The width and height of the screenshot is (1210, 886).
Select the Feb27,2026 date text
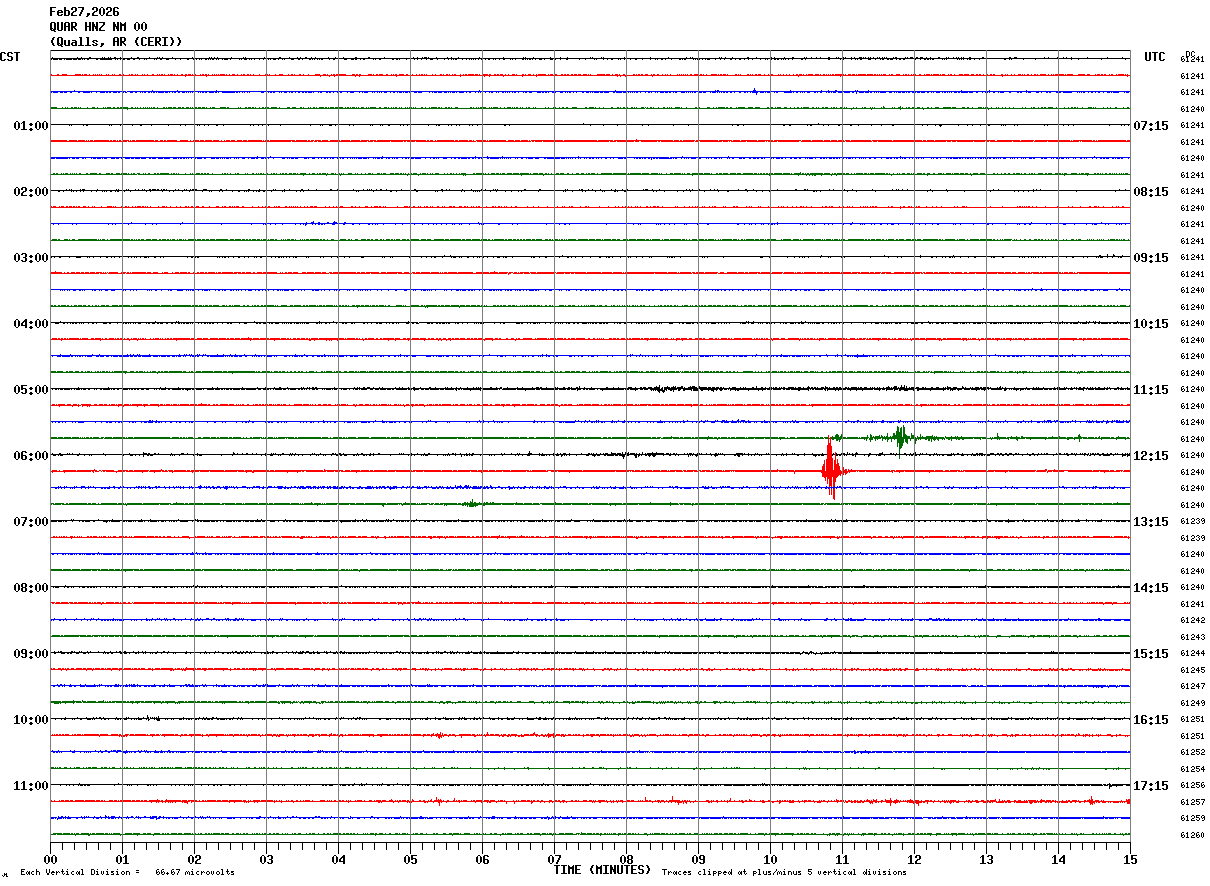click(84, 12)
